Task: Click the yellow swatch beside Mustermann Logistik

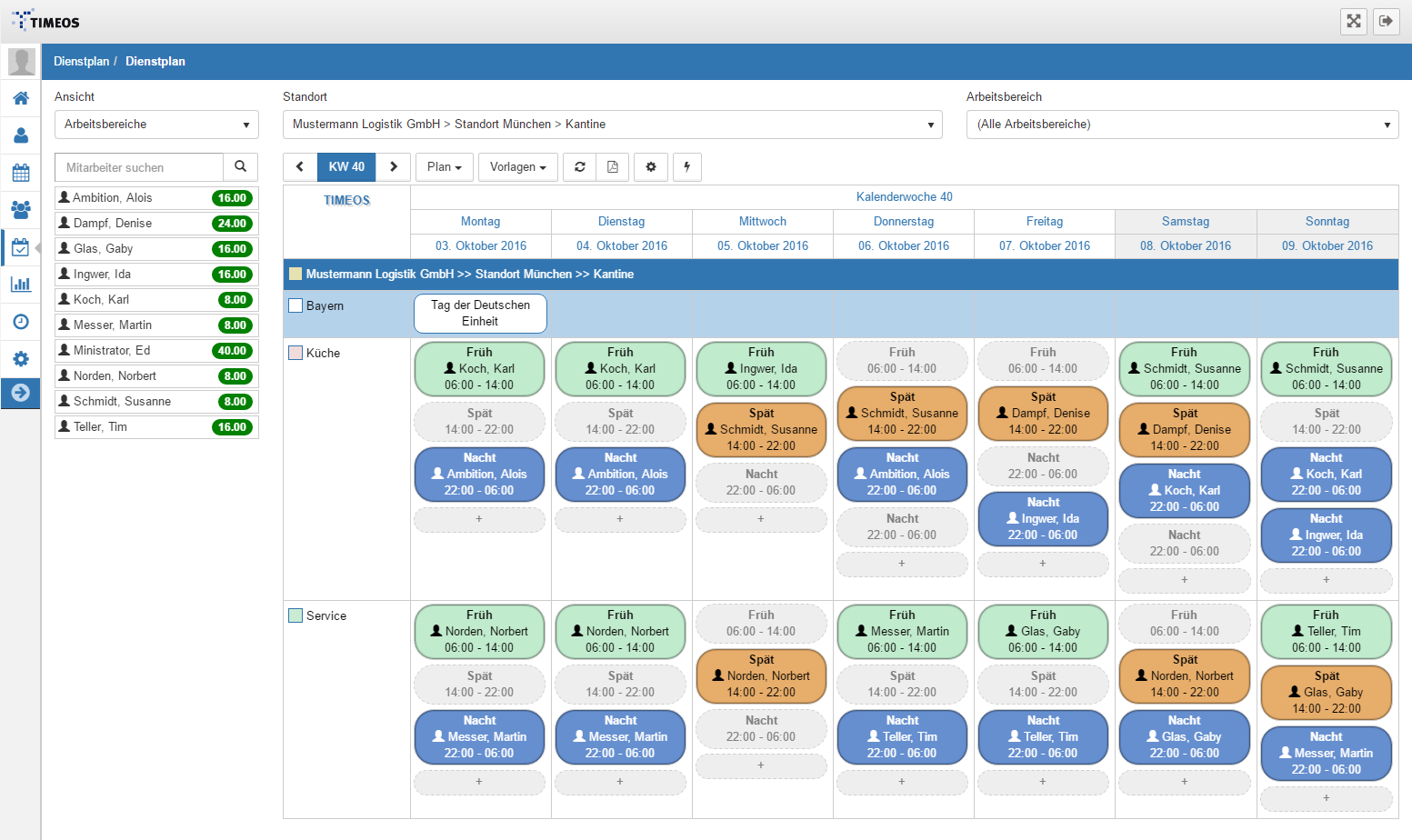Action: [295, 274]
